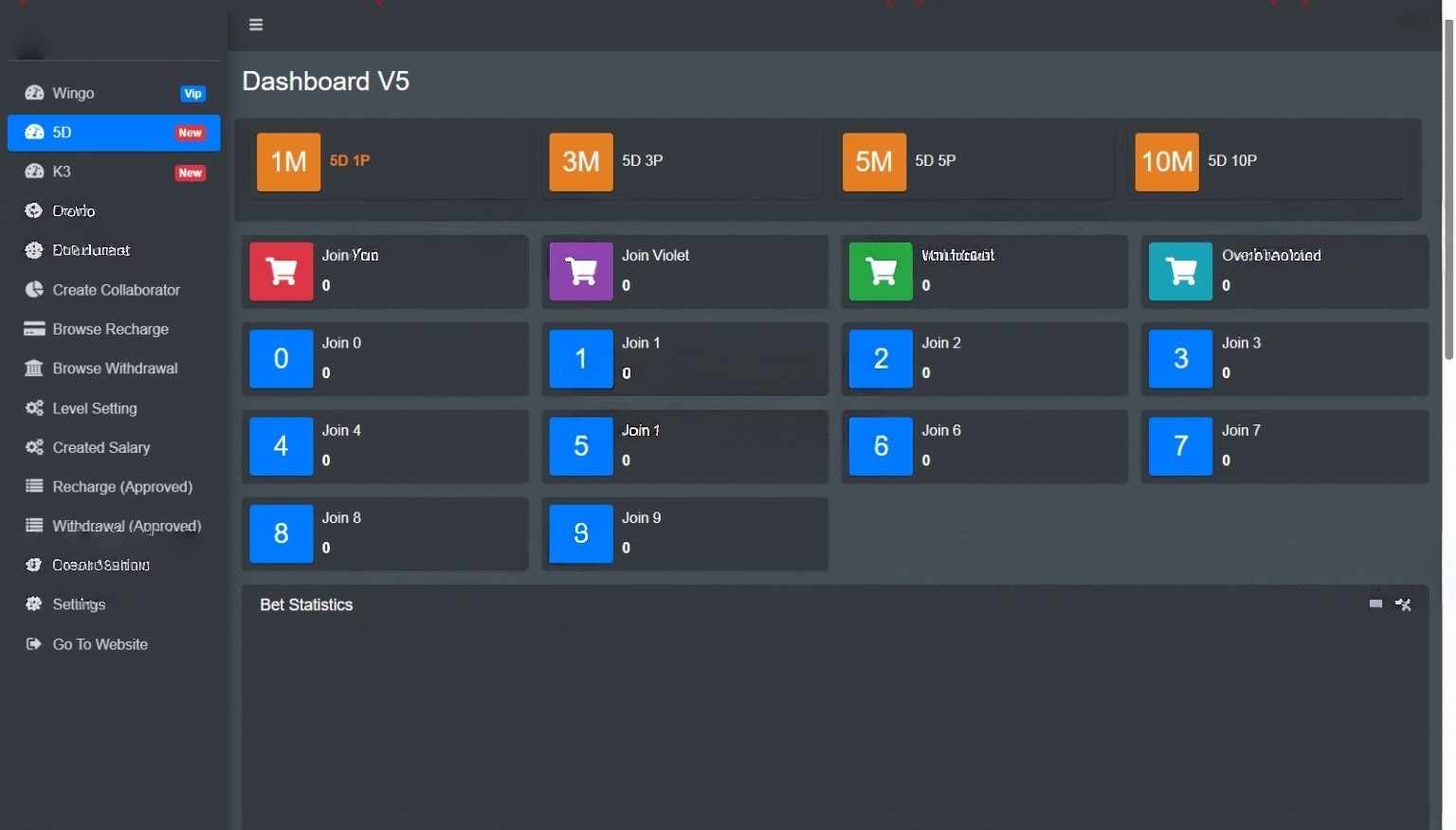Screen dimensions: 1456x830
Task: Click the sign-out icon beside Go To Website
Action: (x=34, y=644)
